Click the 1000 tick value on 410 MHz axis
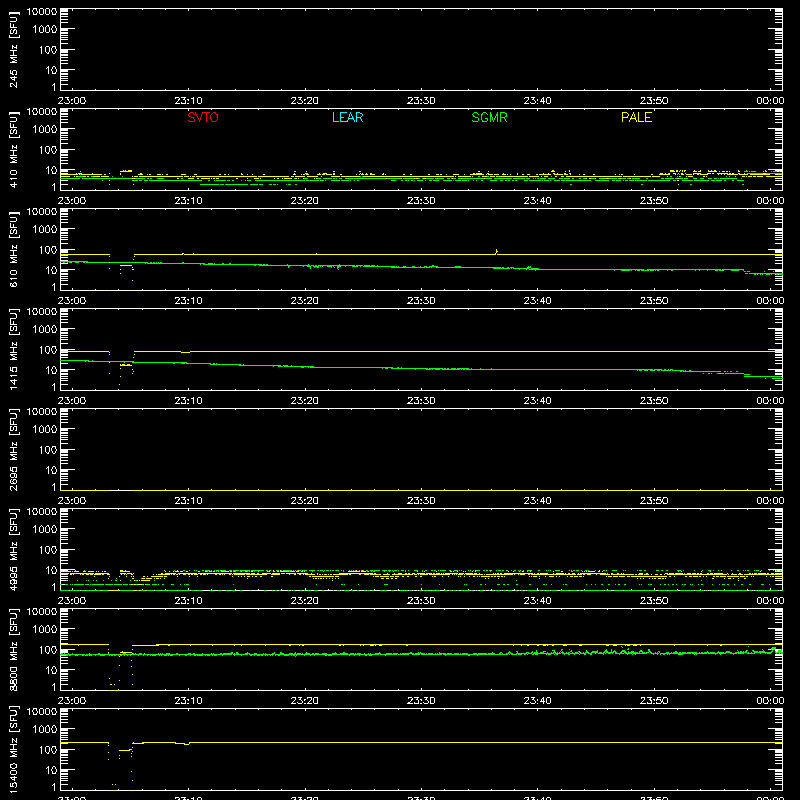This screenshot has width=800, height=800. (45, 130)
